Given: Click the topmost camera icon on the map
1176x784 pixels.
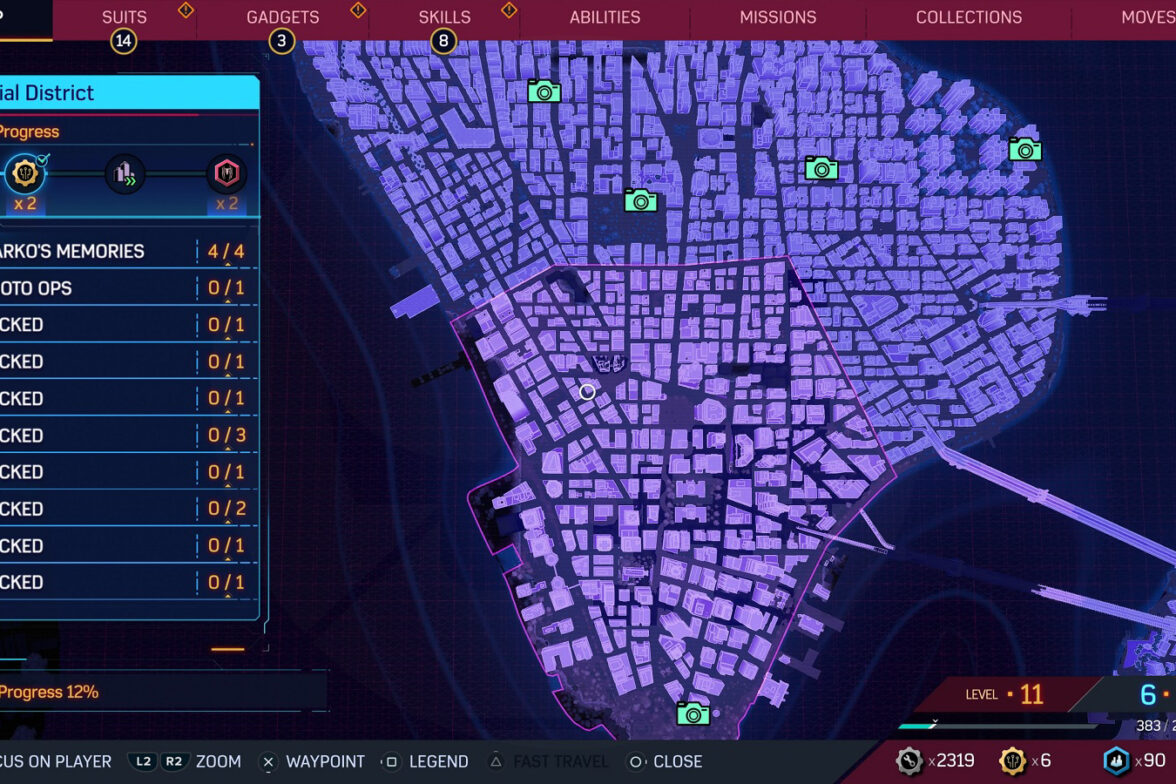Looking at the screenshot, I should click(x=544, y=91).
